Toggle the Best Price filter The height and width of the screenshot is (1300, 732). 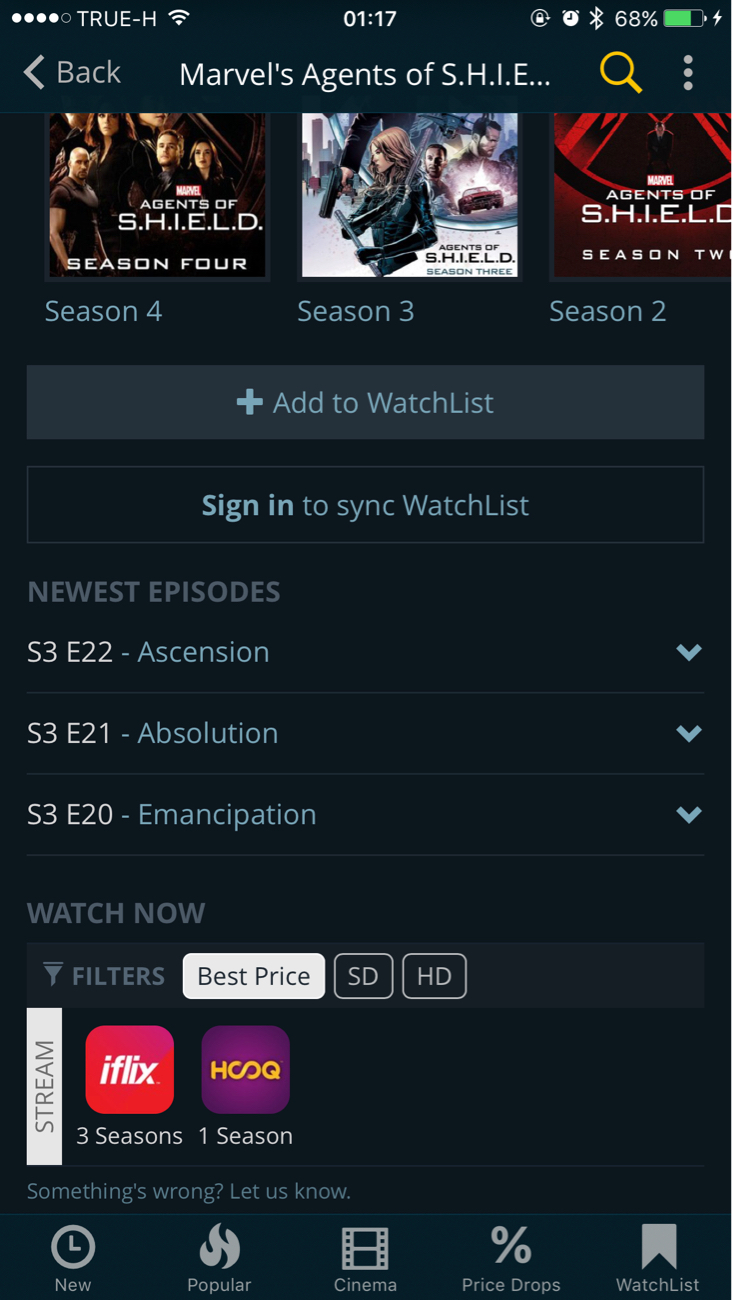tap(254, 976)
